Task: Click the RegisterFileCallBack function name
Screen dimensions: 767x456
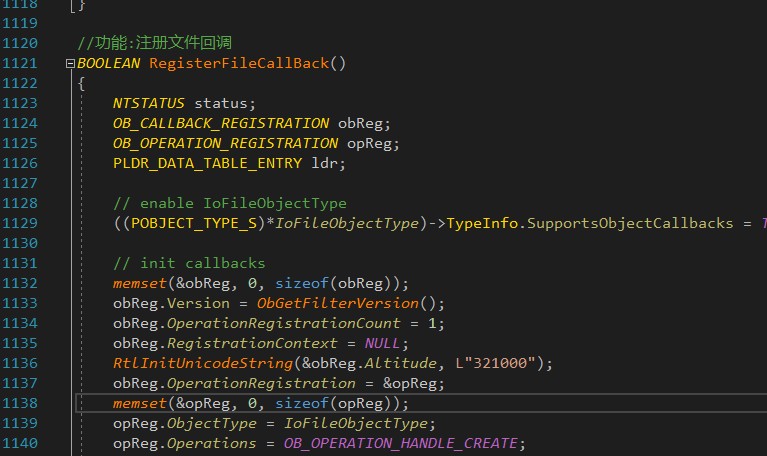Action: click(x=239, y=64)
